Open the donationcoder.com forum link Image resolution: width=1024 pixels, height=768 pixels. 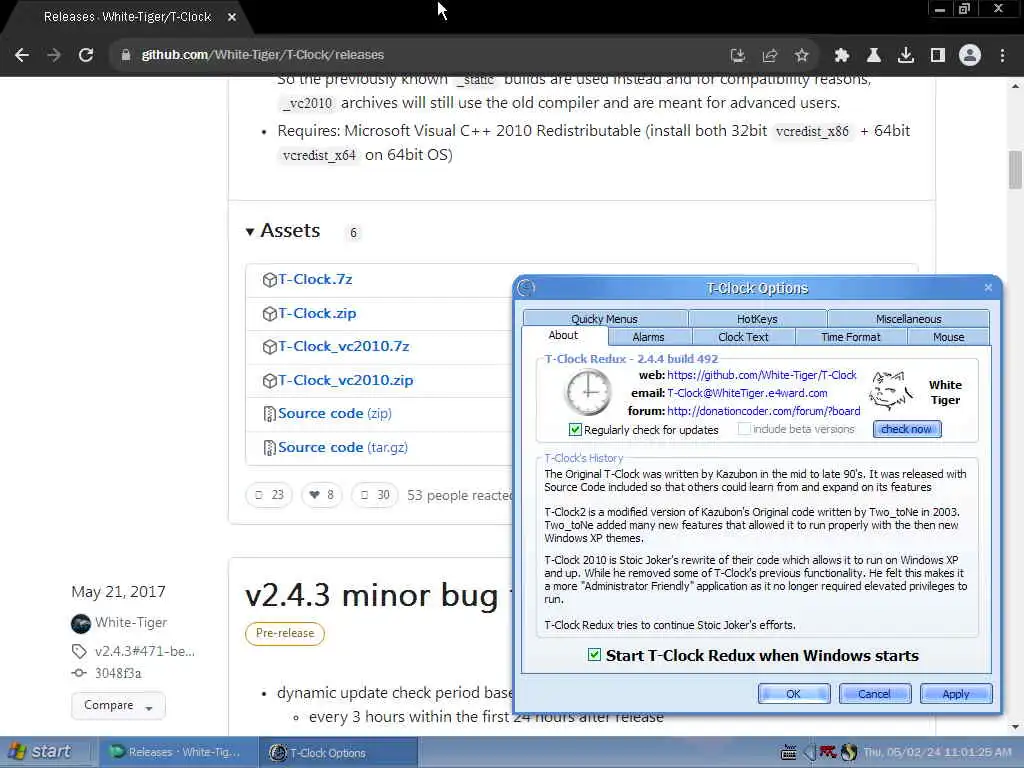[763, 411]
